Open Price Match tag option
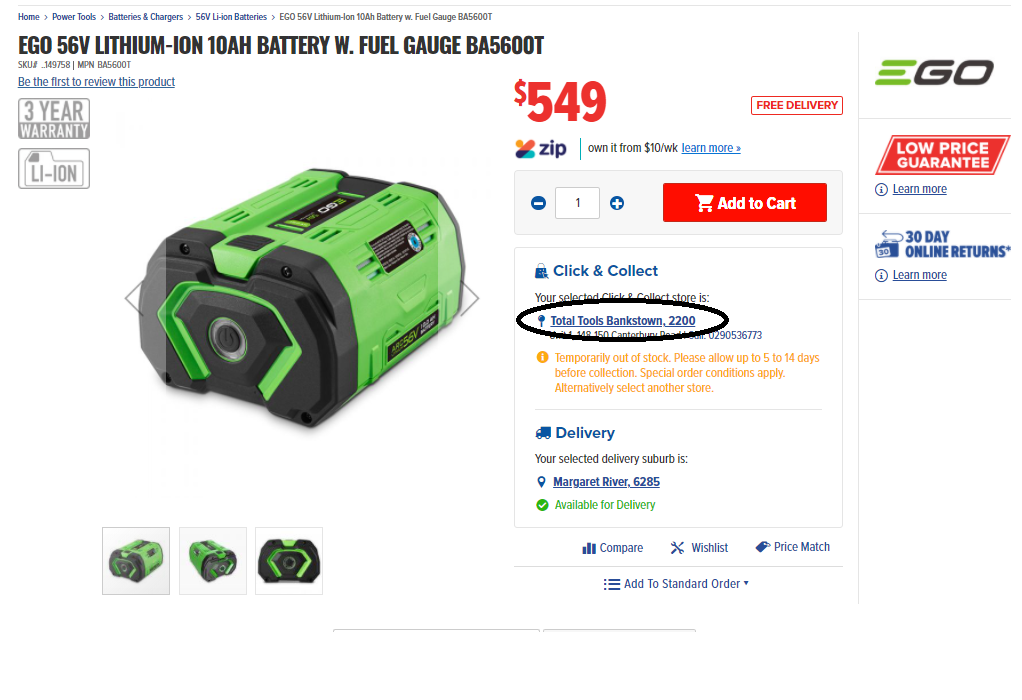 point(793,547)
